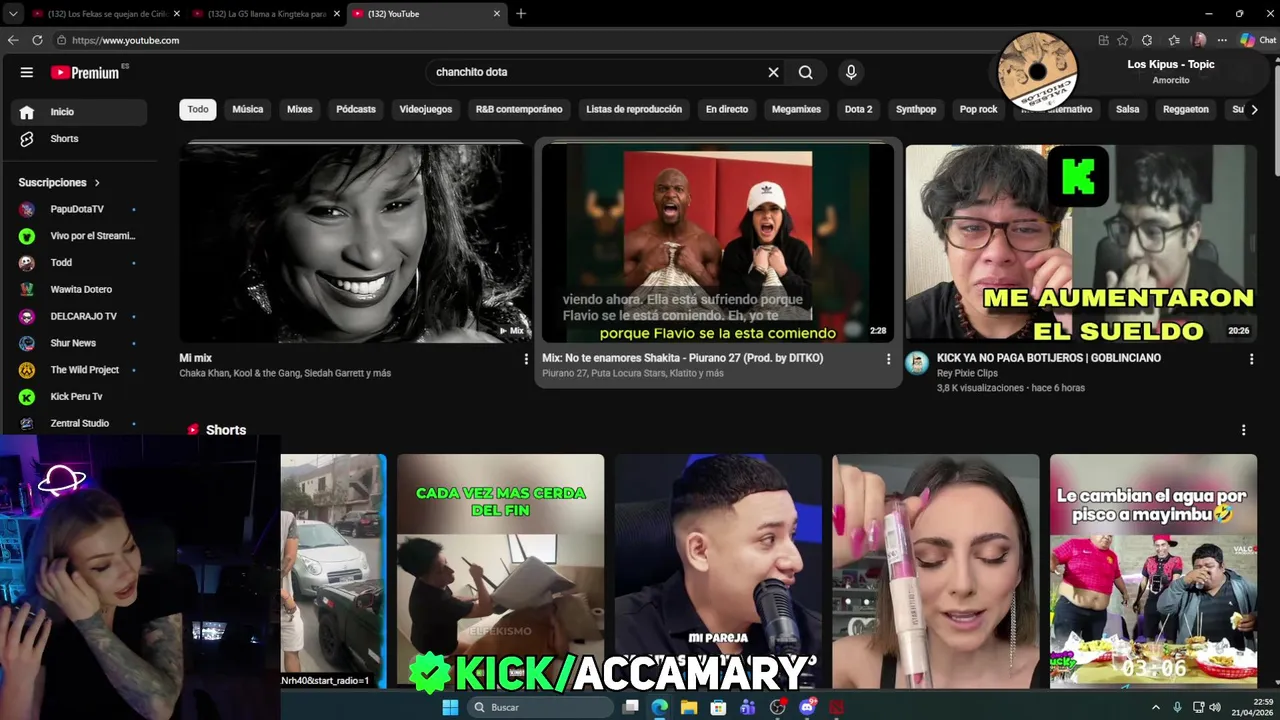Activate voice search microphone
This screenshot has width=1280, height=720.
(x=851, y=72)
